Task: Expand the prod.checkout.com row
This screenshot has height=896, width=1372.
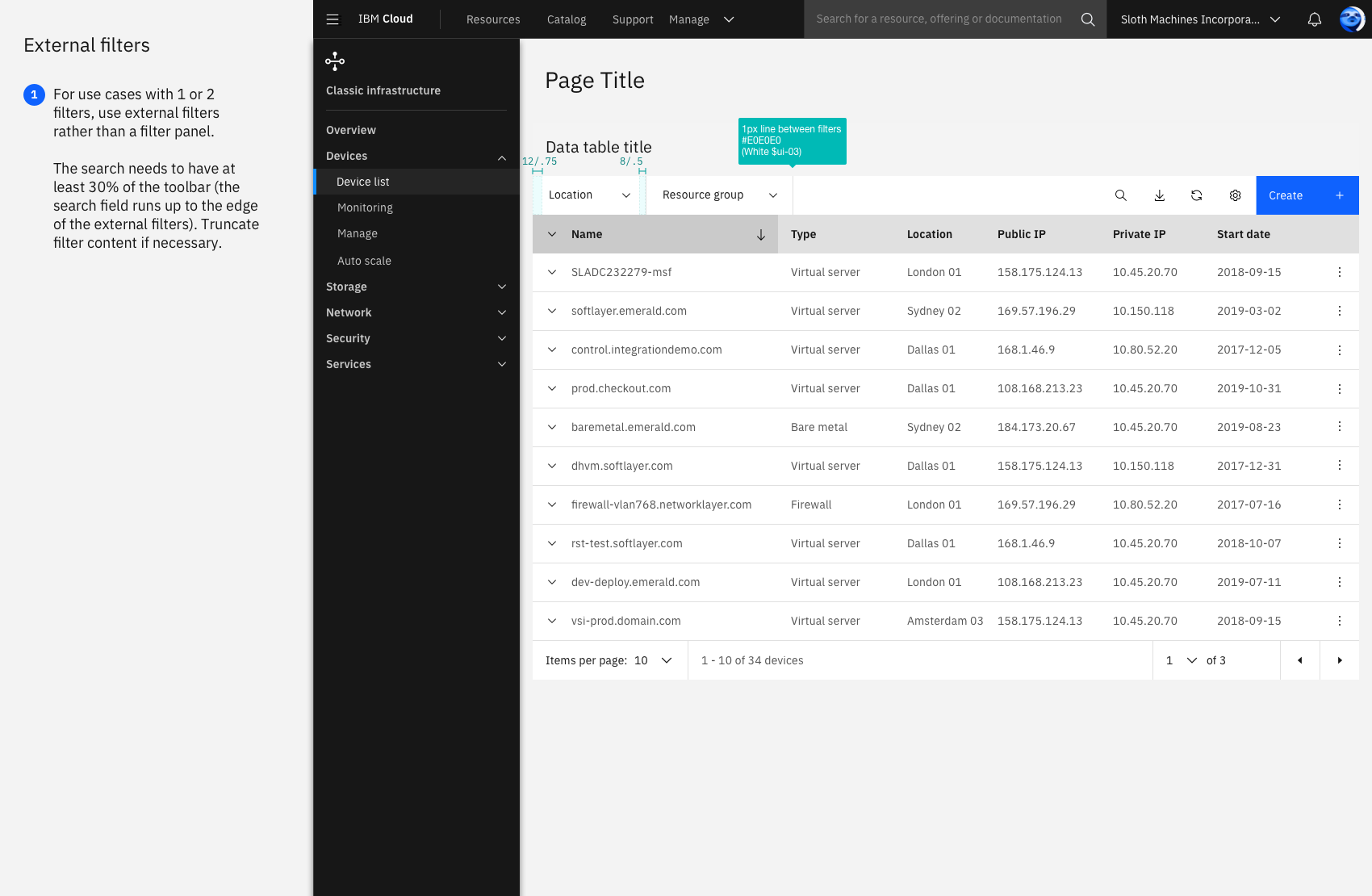Action: coord(552,388)
